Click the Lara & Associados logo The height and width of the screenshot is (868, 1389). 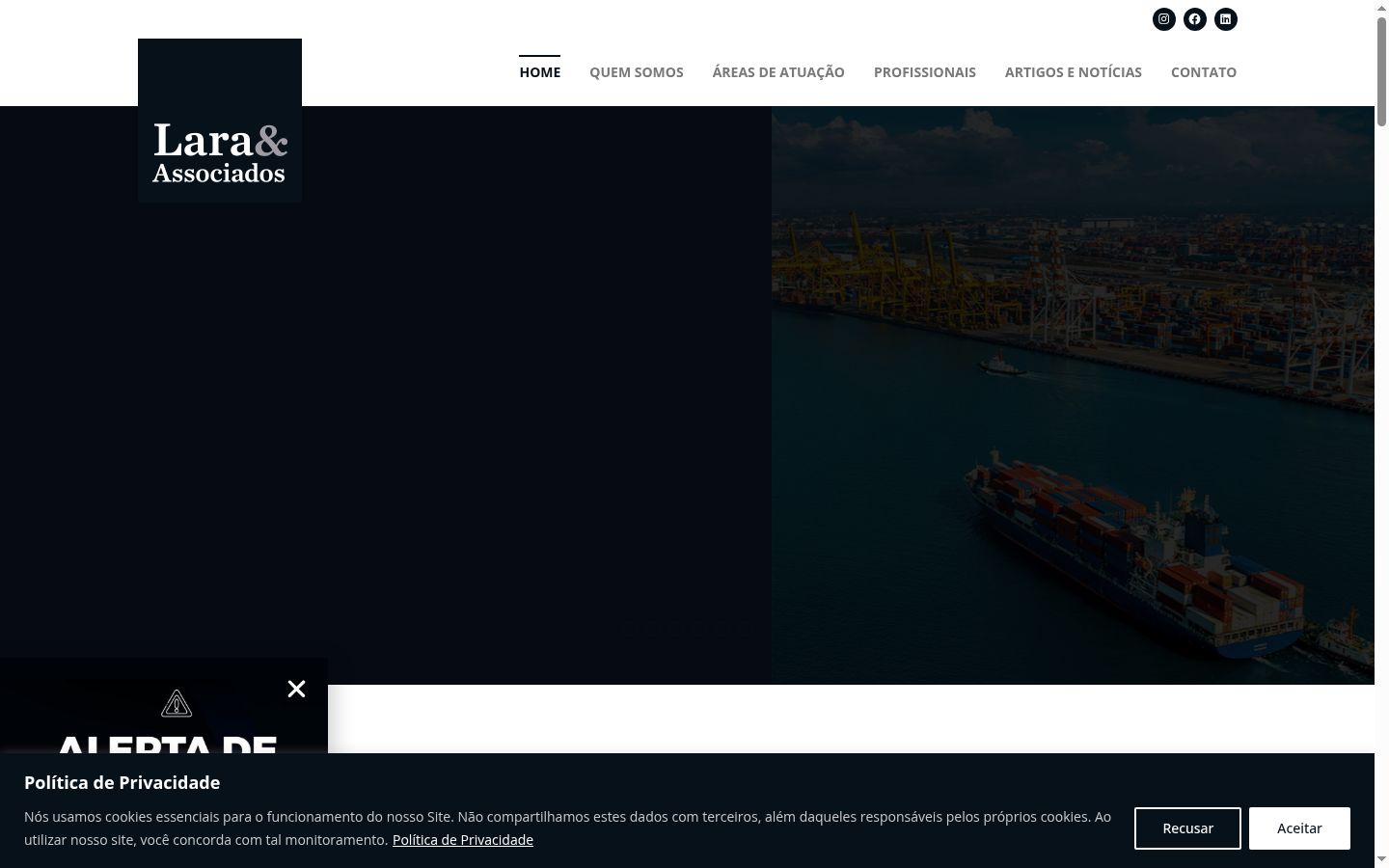point(220,121)
